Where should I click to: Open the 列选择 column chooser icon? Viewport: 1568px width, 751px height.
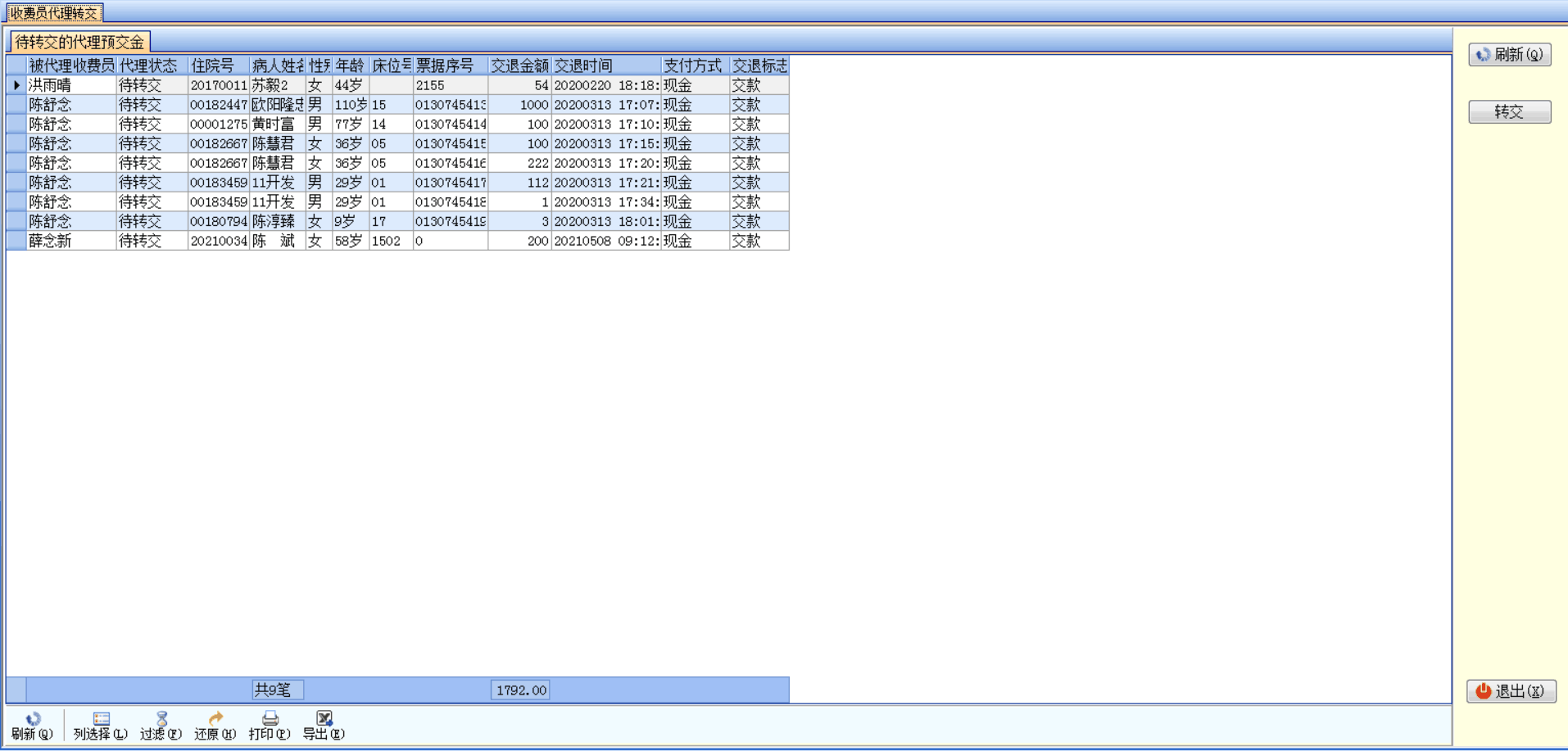click(101, 726)
